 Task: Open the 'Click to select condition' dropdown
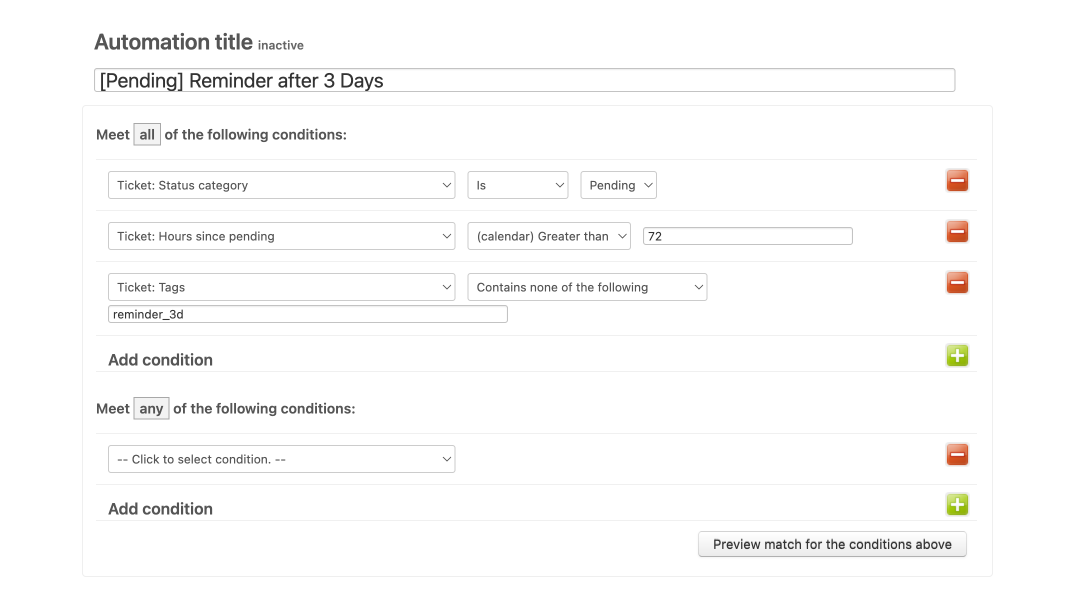[281, 459]
